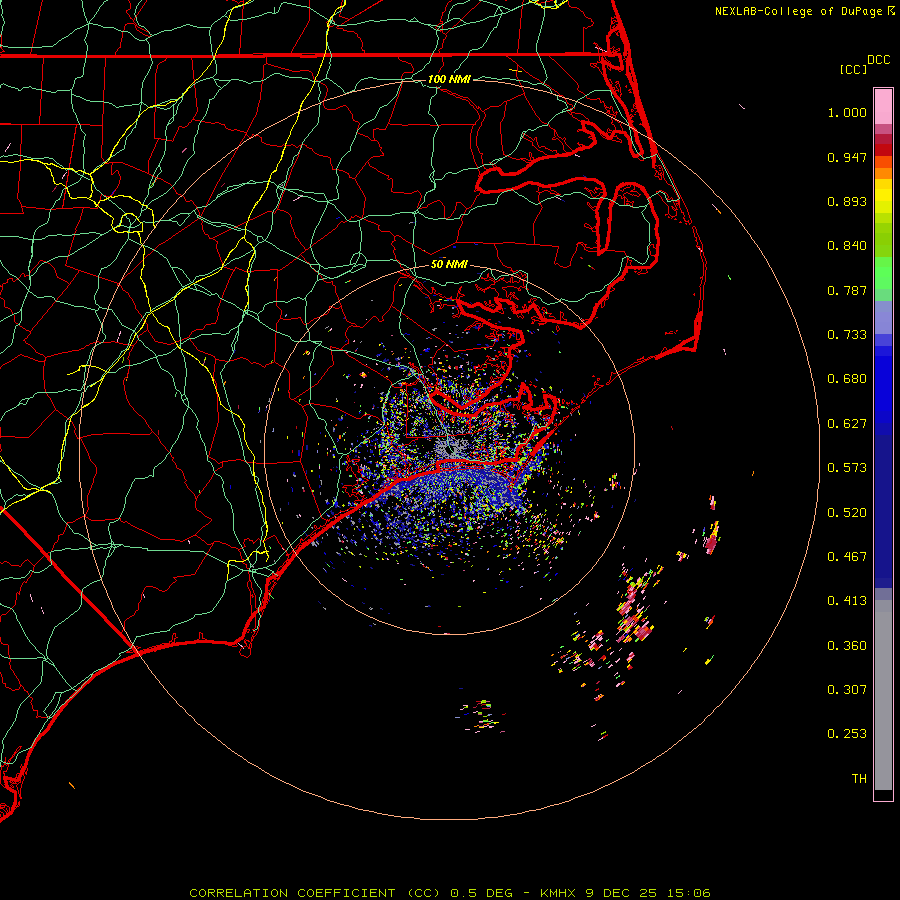
Task: Click the 0.947 scale value
Action: click(847, 157)
